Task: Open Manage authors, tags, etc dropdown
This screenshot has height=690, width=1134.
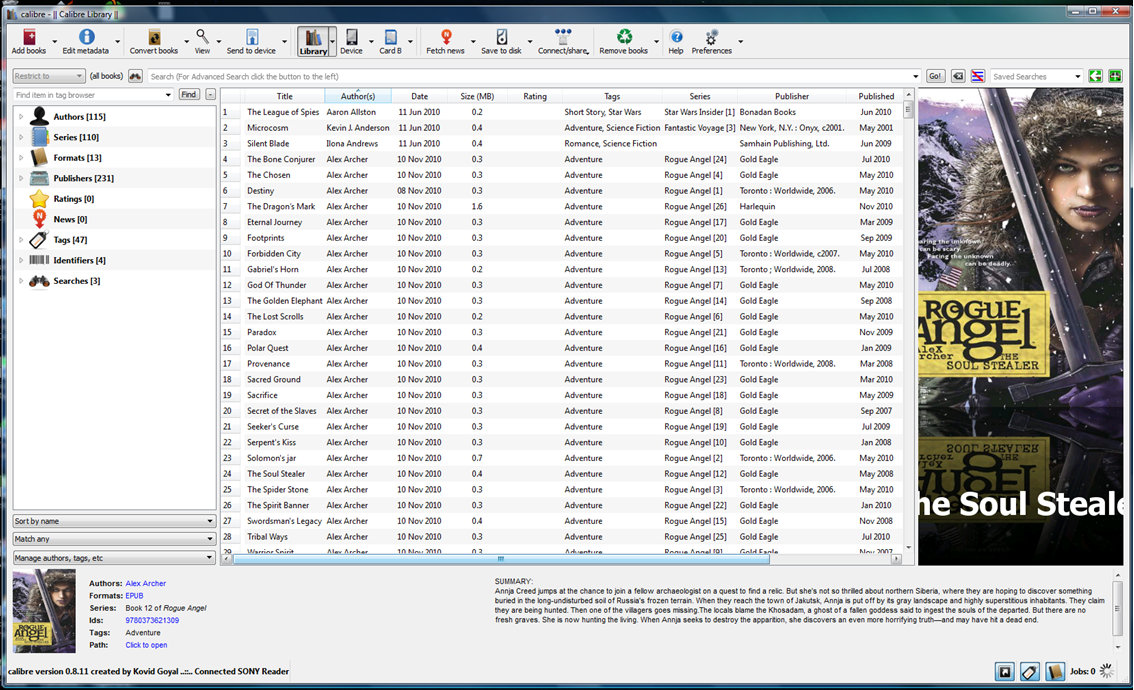Action: point(114,558)
